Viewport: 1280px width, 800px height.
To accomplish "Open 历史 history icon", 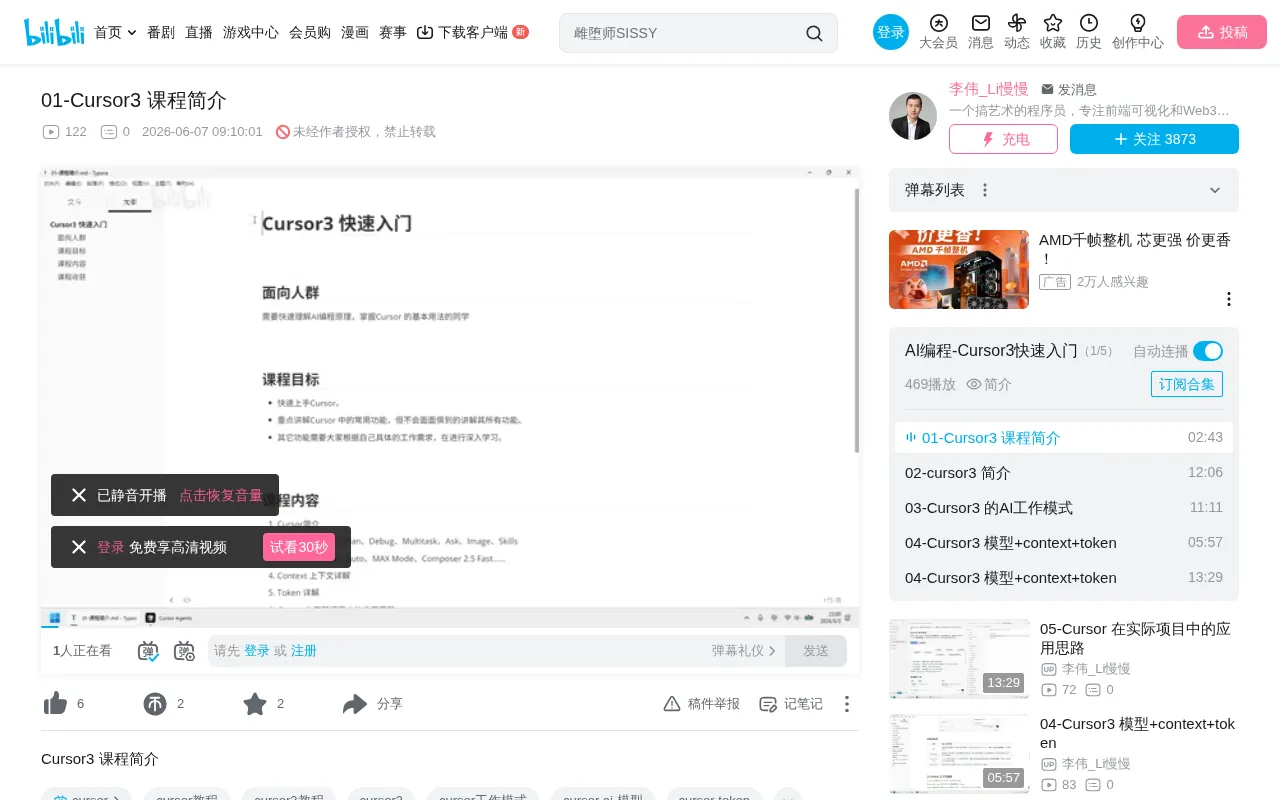I will 1089,23.
